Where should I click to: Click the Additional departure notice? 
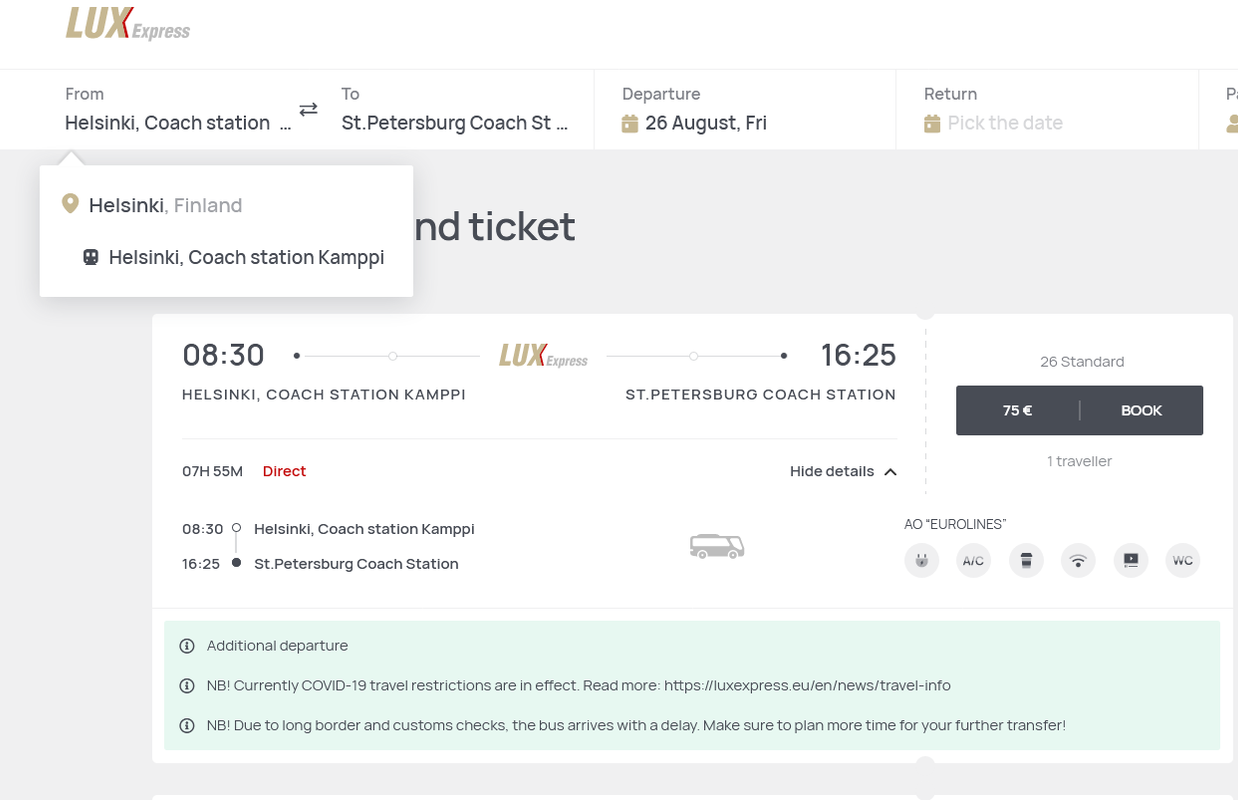point(277,646)
